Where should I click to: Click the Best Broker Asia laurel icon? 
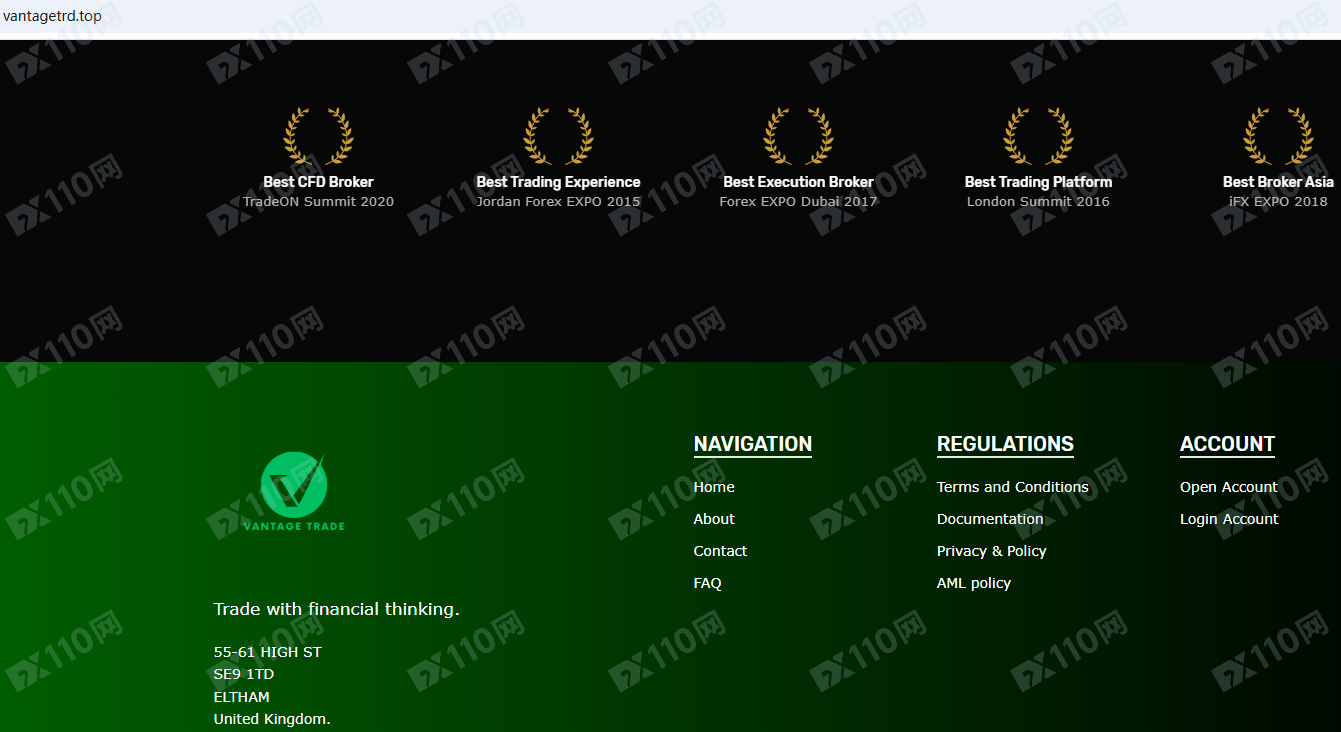(x=1278, y=136)
